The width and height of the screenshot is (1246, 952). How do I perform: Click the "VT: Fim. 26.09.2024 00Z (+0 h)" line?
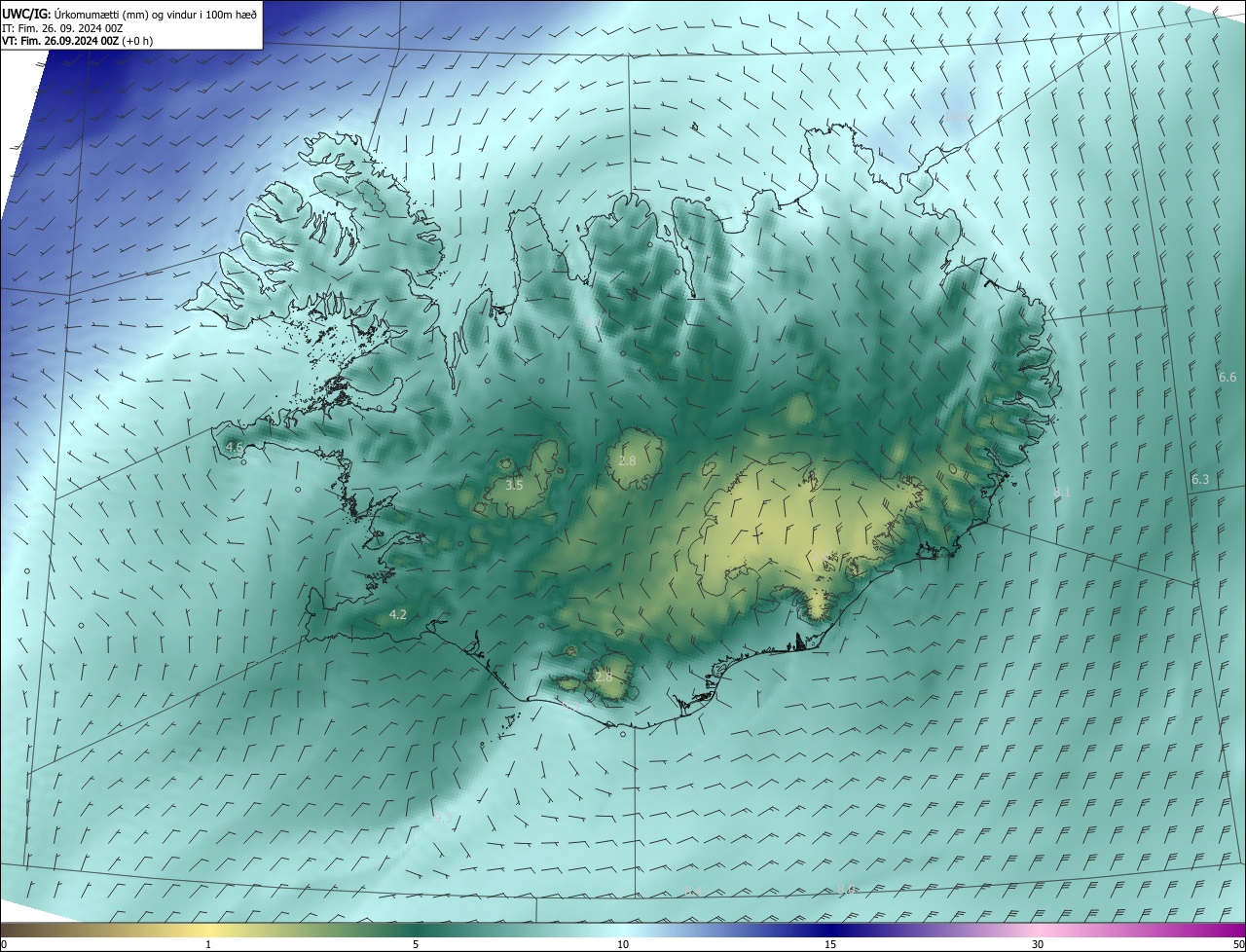coord(78,41)
